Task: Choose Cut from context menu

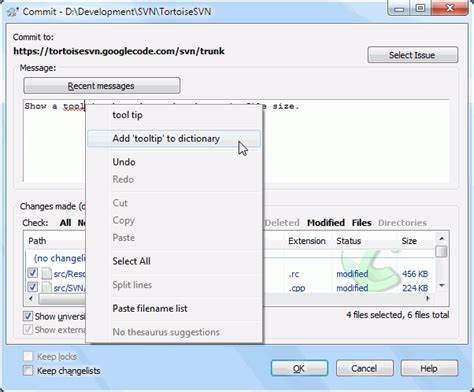Action: pos(174,203)
